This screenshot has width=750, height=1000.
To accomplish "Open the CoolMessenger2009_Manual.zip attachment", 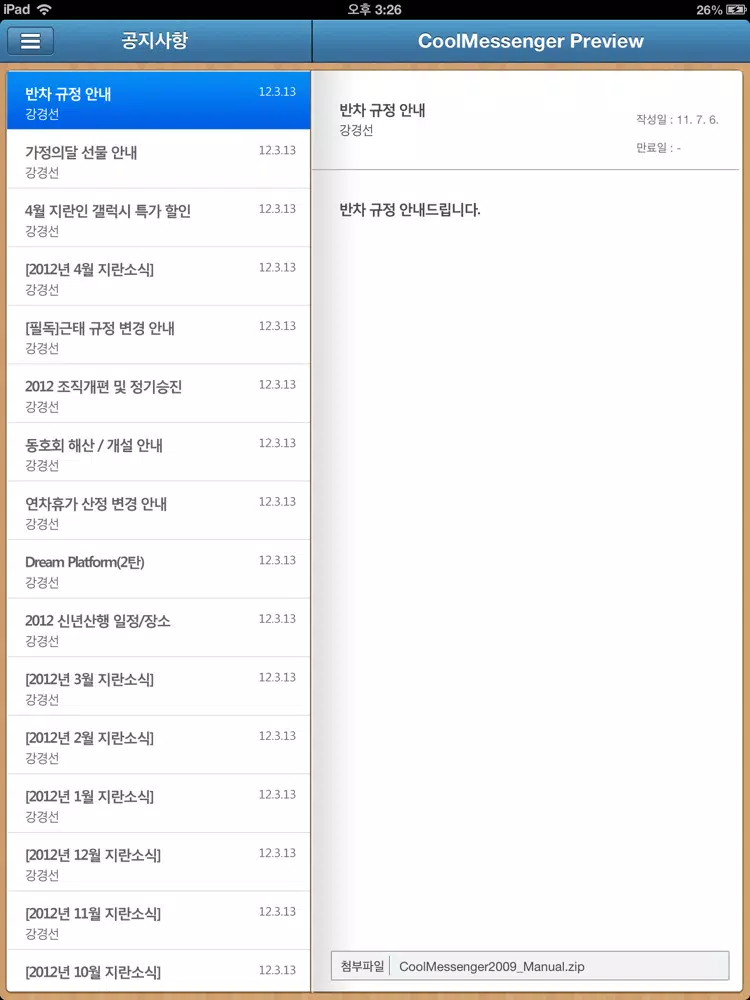I will point(492,967).
